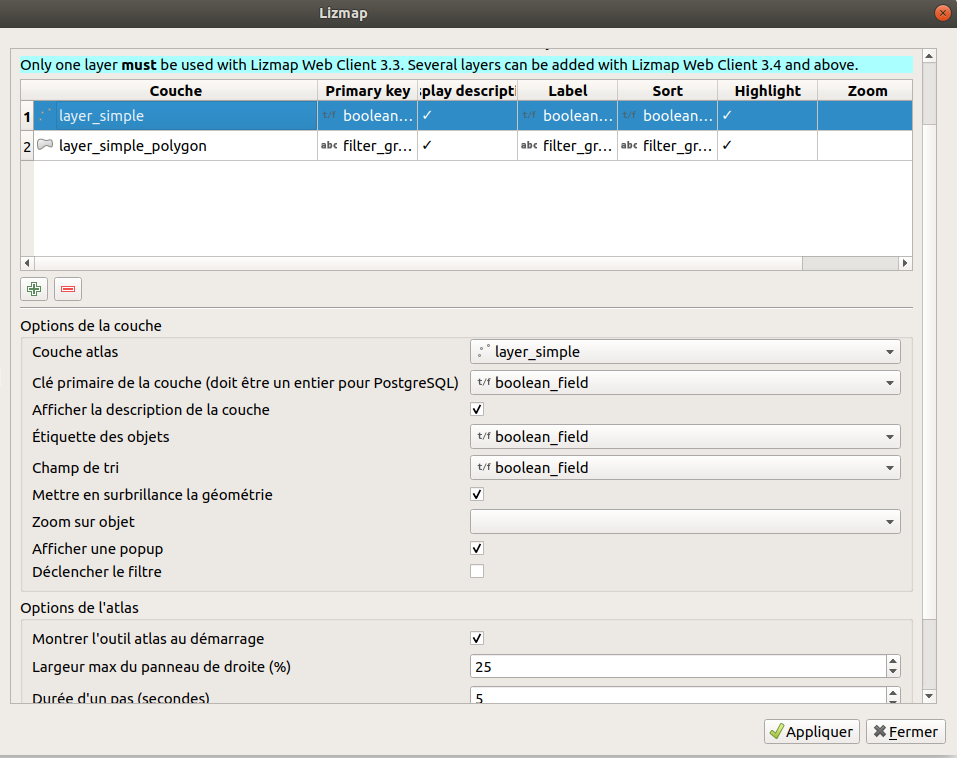Click the polygon icon beside layer_simple_polygon

pos(44,144)
